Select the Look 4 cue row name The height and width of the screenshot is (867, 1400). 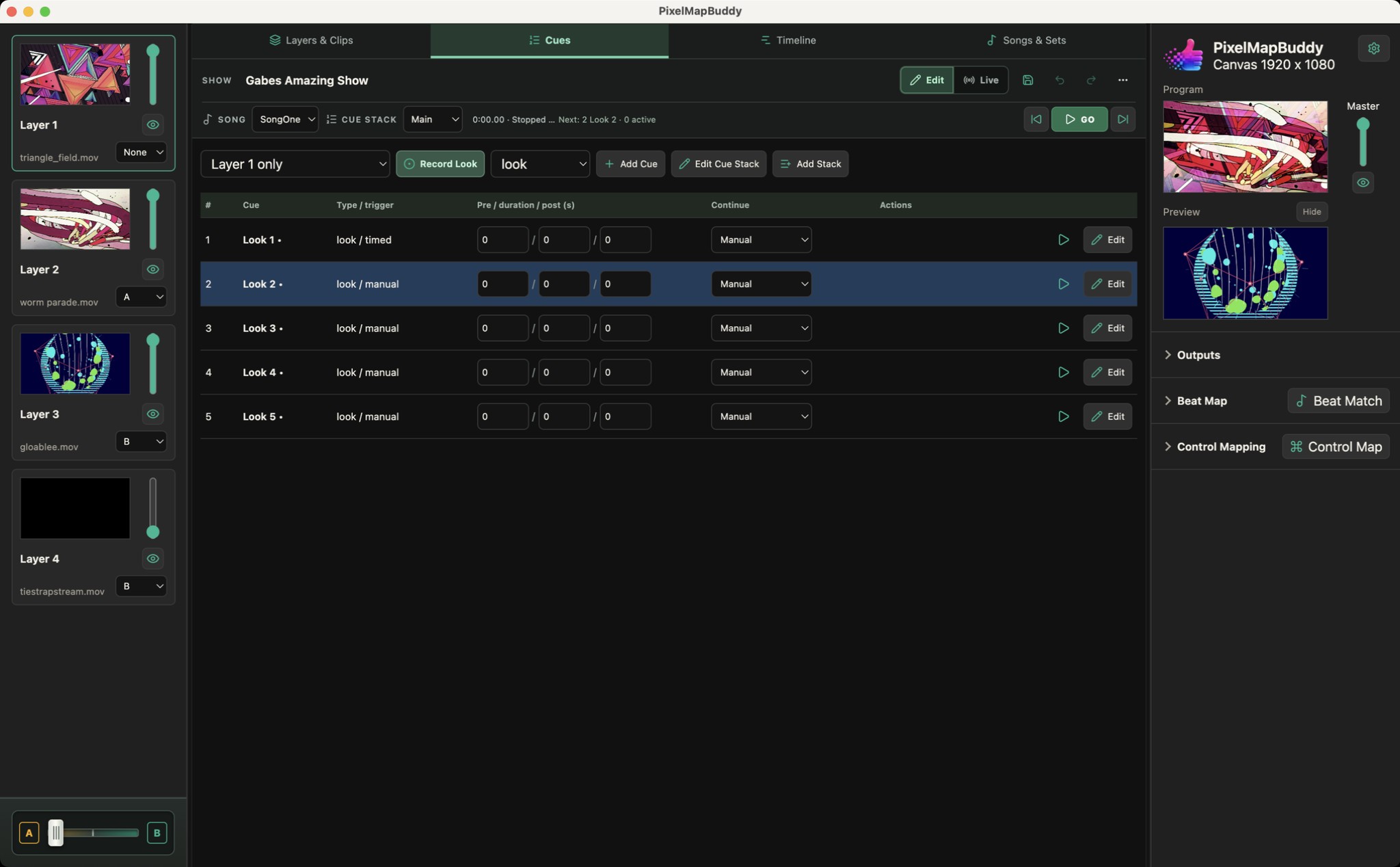click(x=262, y=373)
